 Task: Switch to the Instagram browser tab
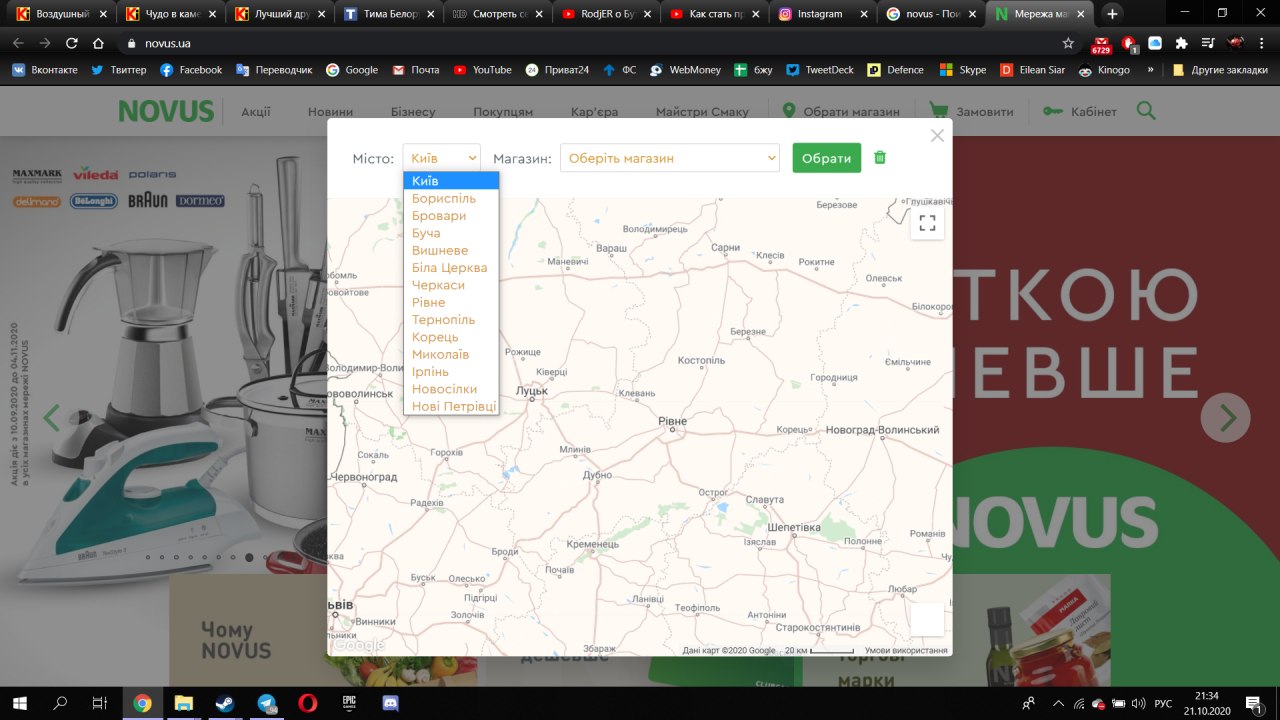point(822,14)
